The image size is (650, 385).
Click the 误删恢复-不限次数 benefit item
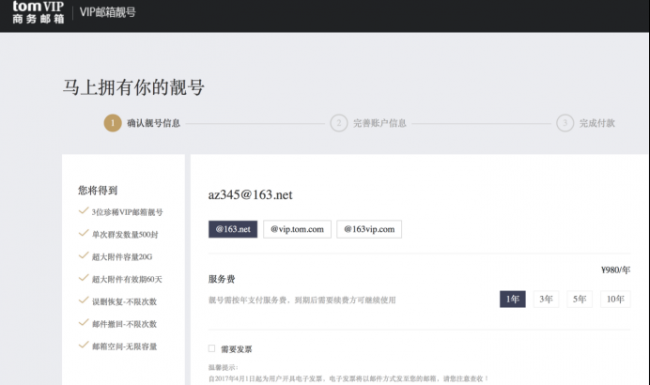pyautogui.click(x=124, y=302)
